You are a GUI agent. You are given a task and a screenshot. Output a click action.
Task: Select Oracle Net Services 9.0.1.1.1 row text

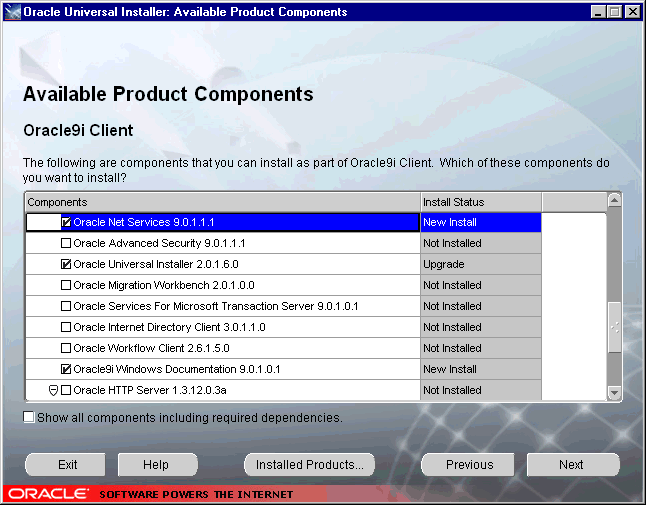(x=144, y=222)
